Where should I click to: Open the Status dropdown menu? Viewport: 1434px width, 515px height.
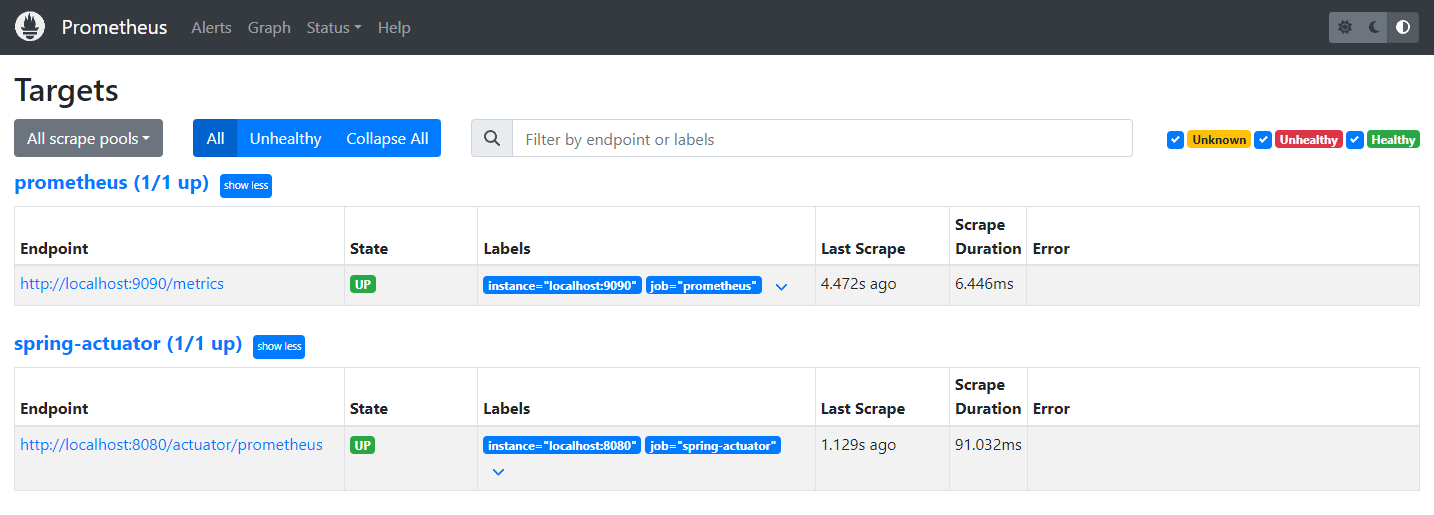(334, 27)
